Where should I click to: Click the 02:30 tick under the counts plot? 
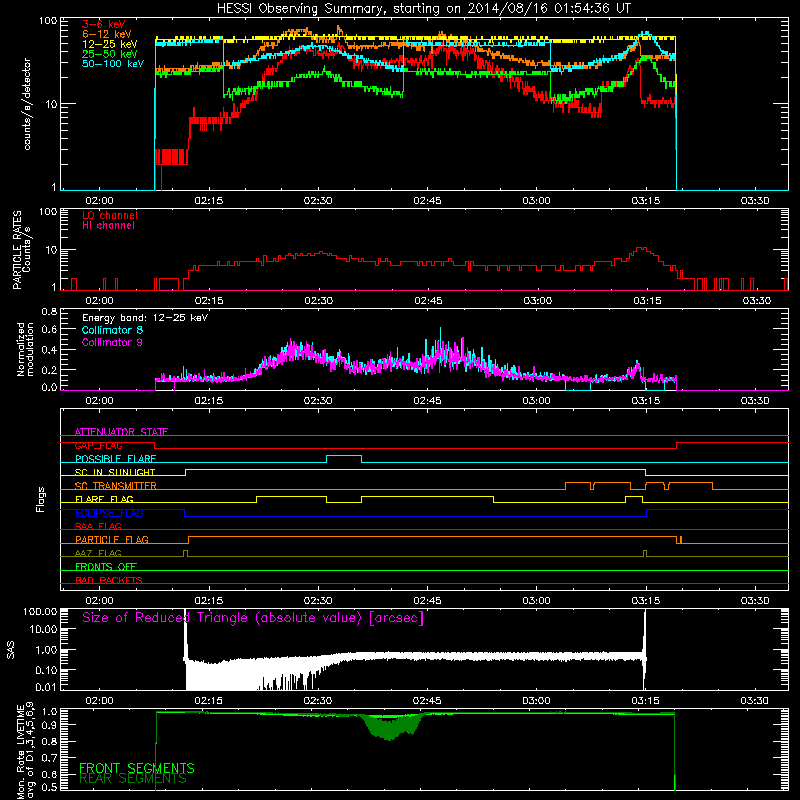317,201
